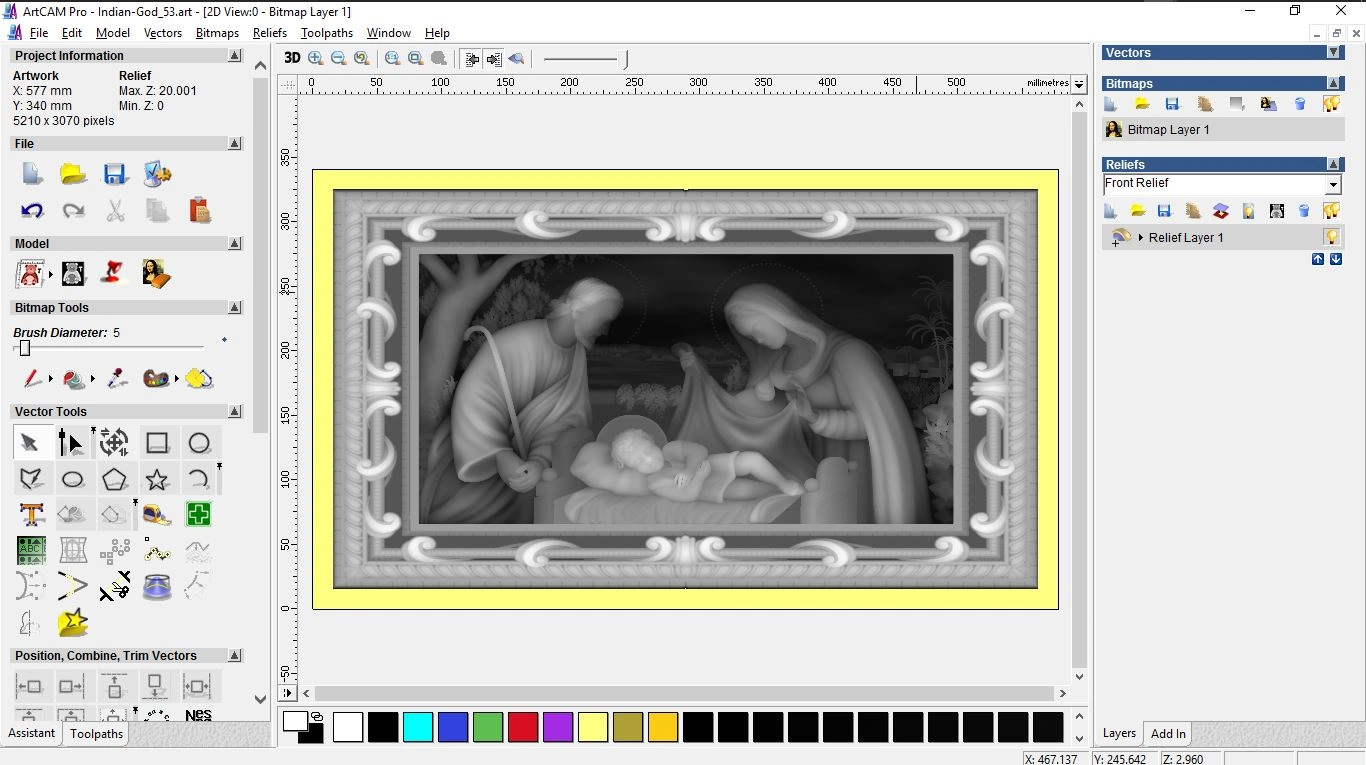The height and width of the screenshot is (765, 1366).
Task: Select the Create Star vector tool
Action: tap(157, 479)
